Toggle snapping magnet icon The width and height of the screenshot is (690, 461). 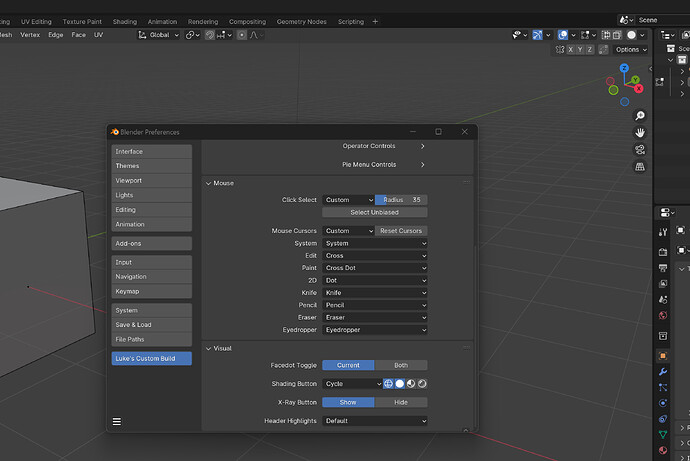point(210,35)
